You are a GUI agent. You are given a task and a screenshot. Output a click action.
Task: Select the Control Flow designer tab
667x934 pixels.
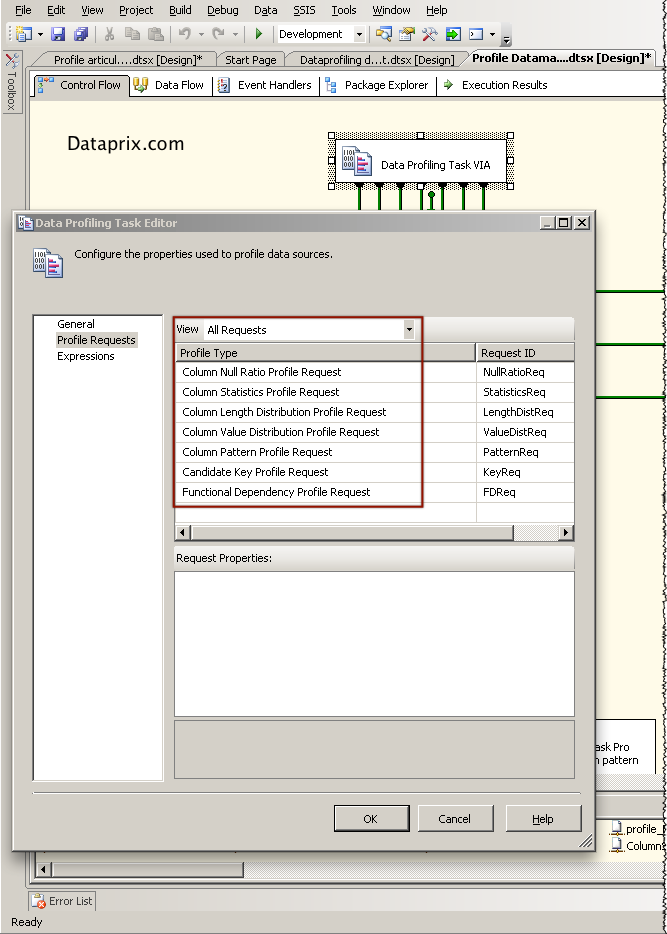80,85
